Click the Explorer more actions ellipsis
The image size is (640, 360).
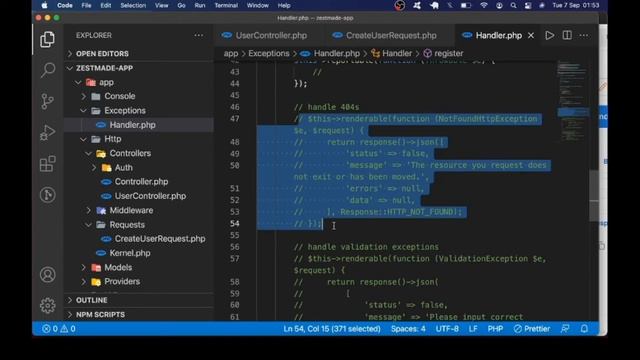point(199,36)
